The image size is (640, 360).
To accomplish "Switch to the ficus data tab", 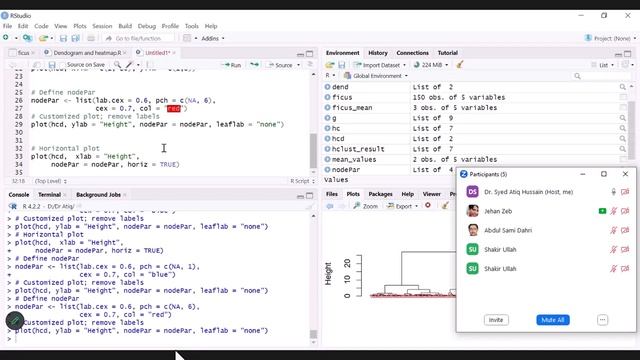I will [23, 53].
